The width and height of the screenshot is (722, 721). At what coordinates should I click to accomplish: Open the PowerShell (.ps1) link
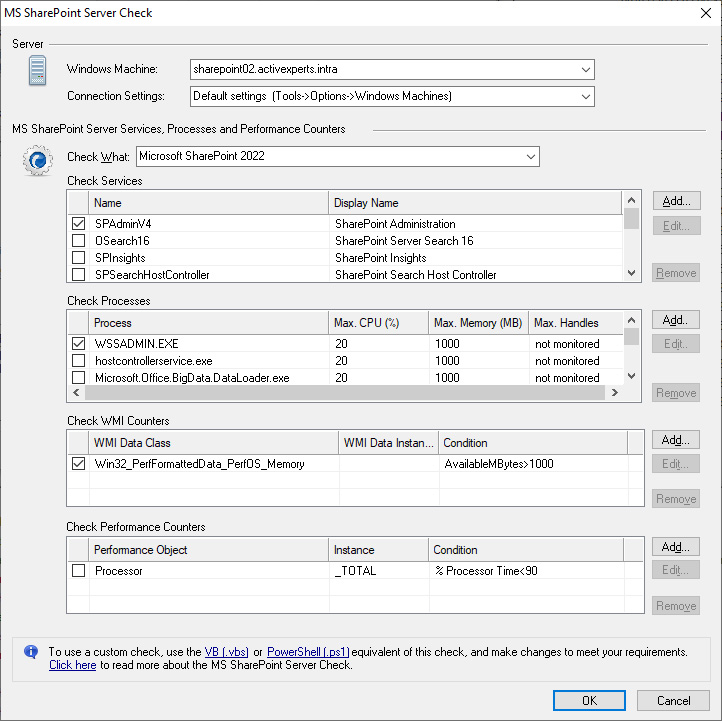point(308,652)
